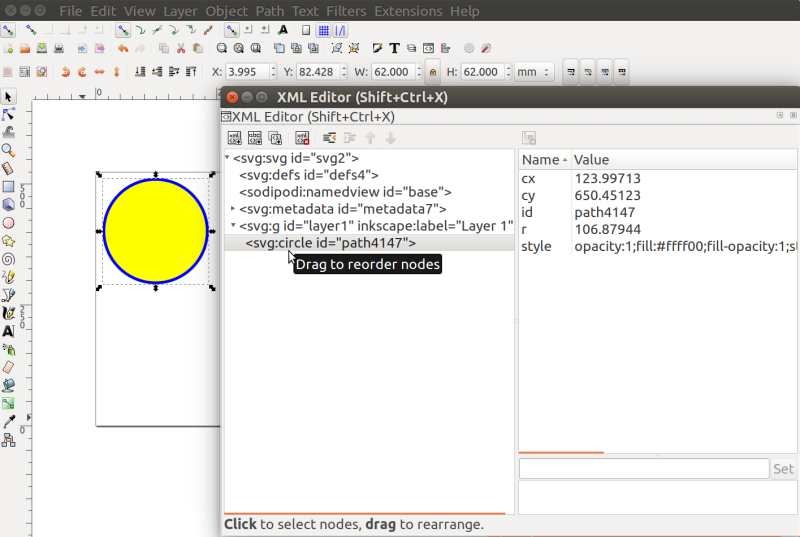Open the File menu

(x=70, y=11)
